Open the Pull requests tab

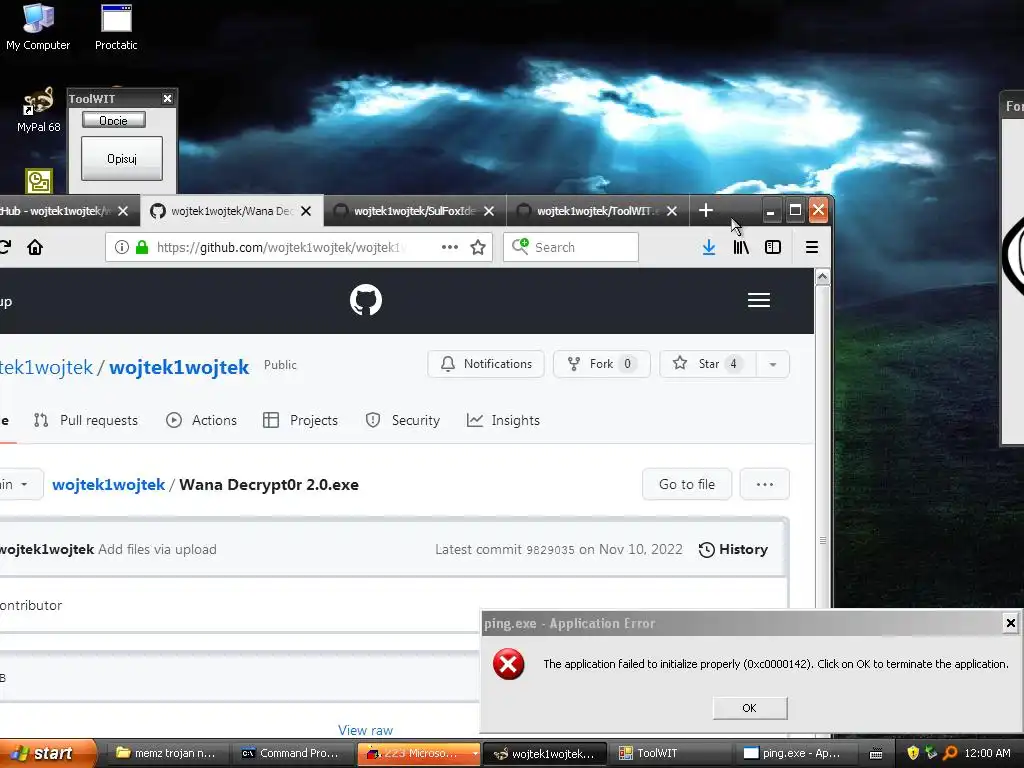tap(86, 421)
